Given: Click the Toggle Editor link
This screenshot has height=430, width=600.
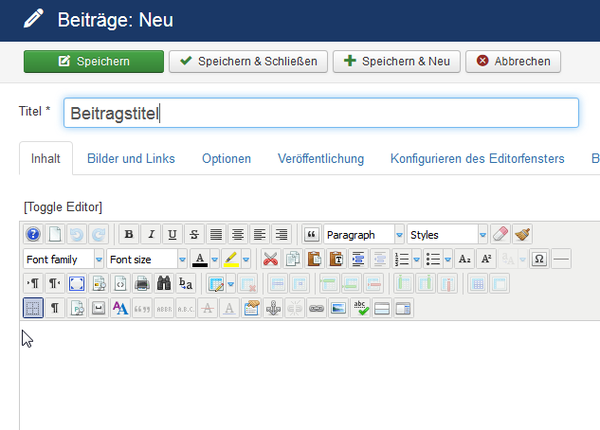Looking at the screenshot, I should click(63, 207).
